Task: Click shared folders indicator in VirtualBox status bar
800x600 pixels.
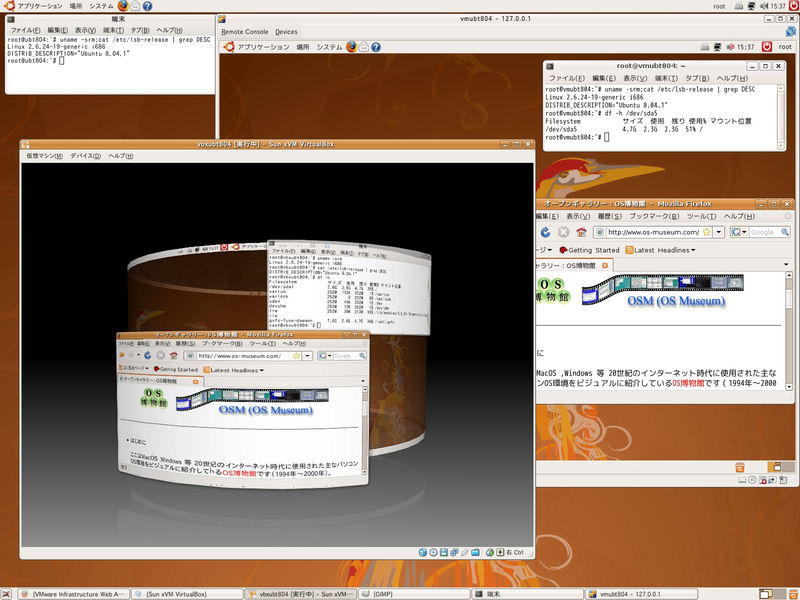Action: pyautogui.click(x=475, y=552)
